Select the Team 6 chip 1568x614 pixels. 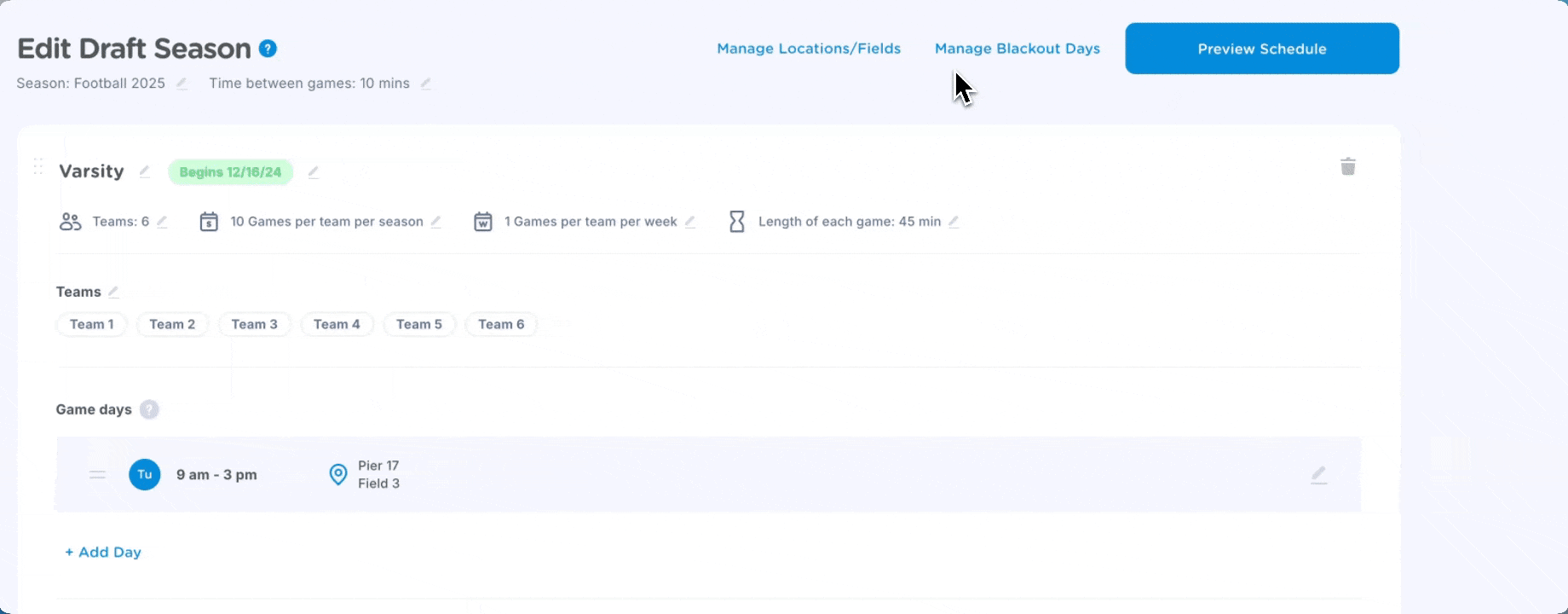(x=501, y=324)
